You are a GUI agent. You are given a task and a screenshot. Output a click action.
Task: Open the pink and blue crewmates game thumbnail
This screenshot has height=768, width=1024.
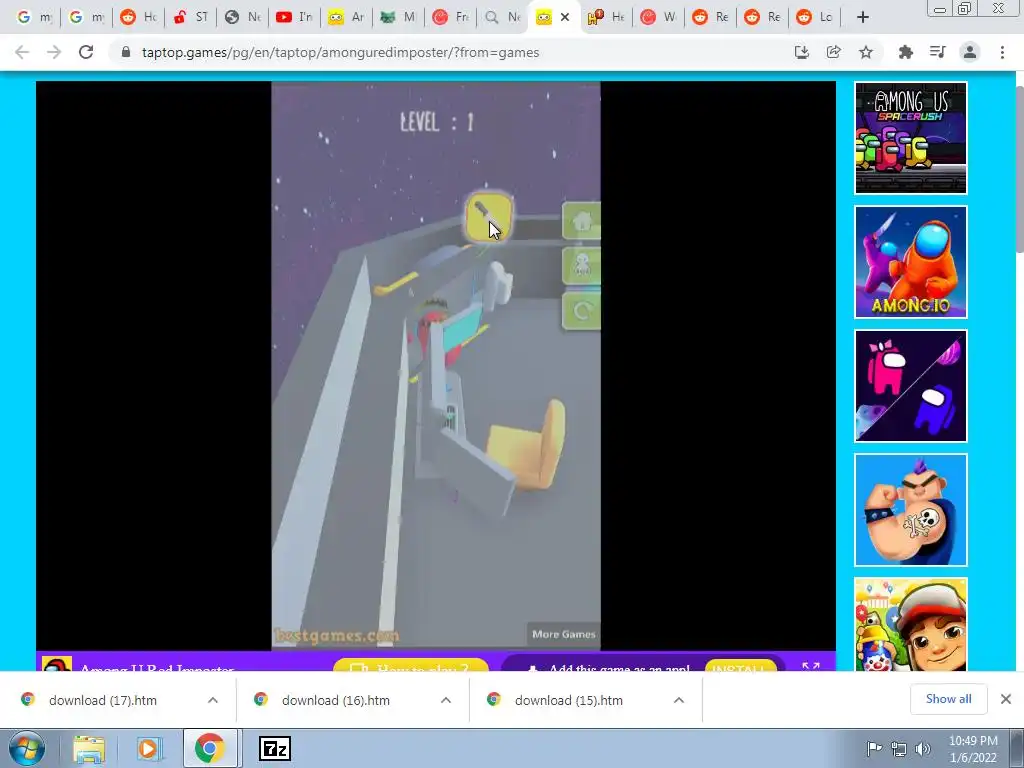[x=910, y=386]
